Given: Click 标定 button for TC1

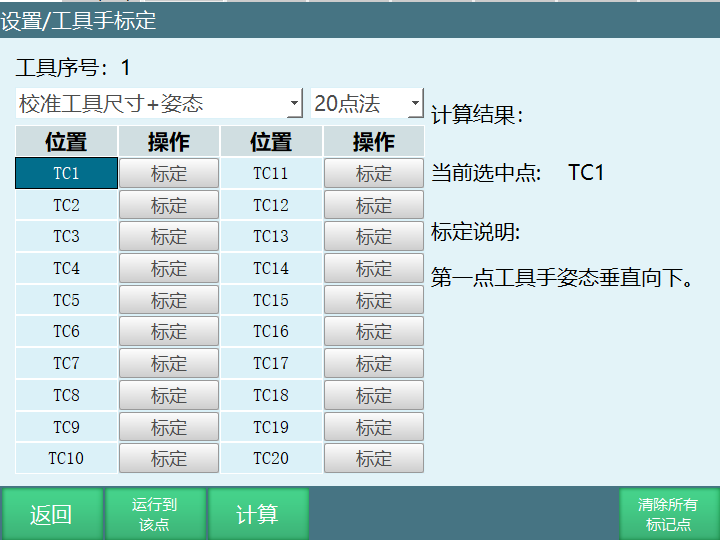Looking at the screenshot, I should pyautogui.click(x=169, y=173).
